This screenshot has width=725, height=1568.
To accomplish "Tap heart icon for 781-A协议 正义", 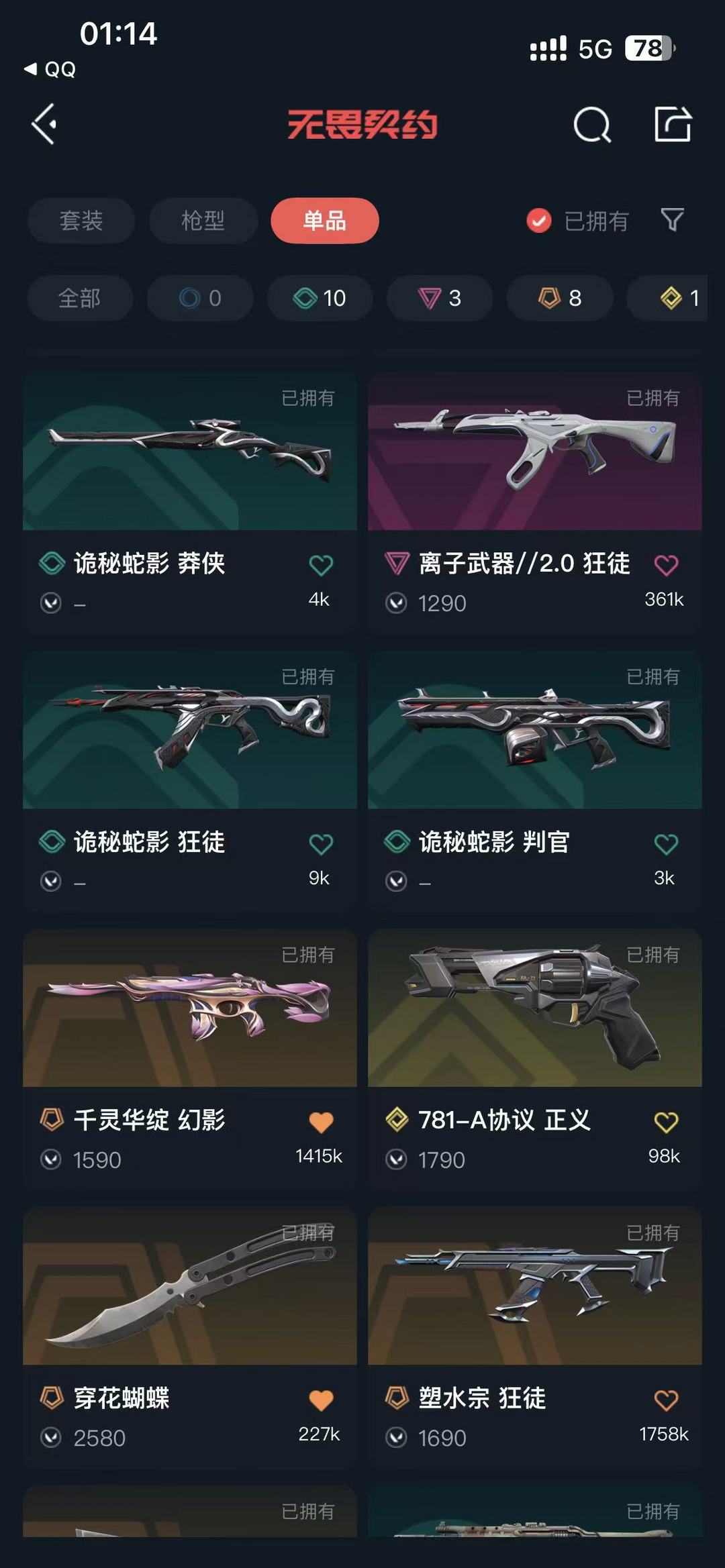I will [666, 1122].
